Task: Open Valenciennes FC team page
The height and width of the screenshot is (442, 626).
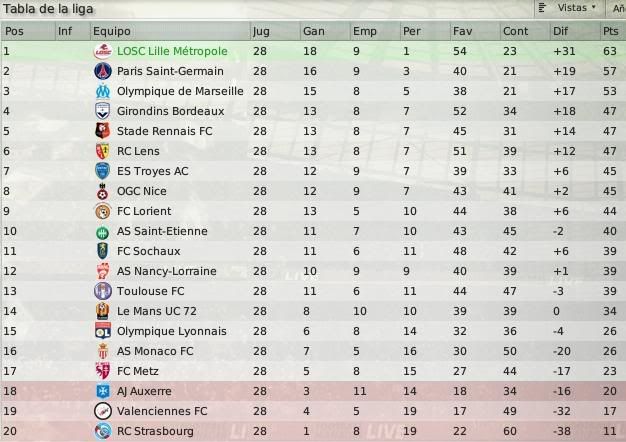Action: tap(162, 411)
